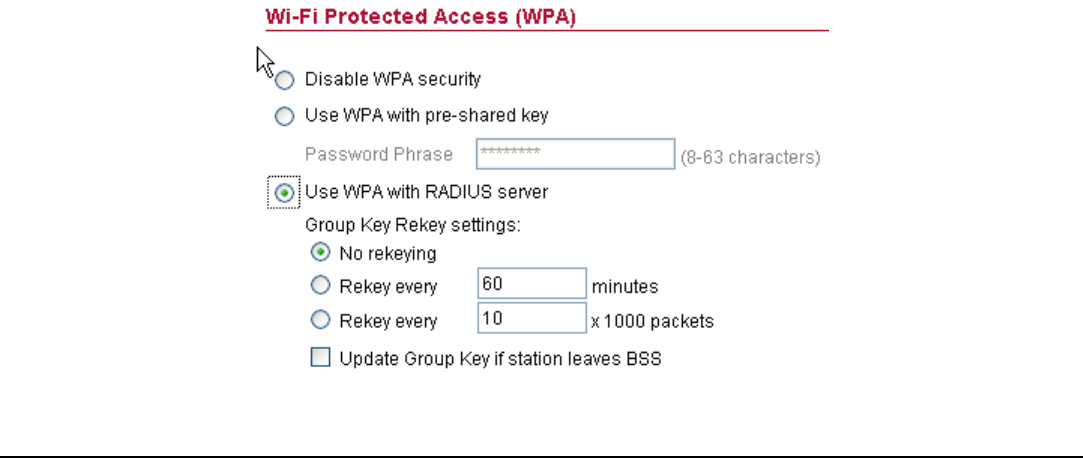Click the "Use WPA with RADIUS server" label

426,191
